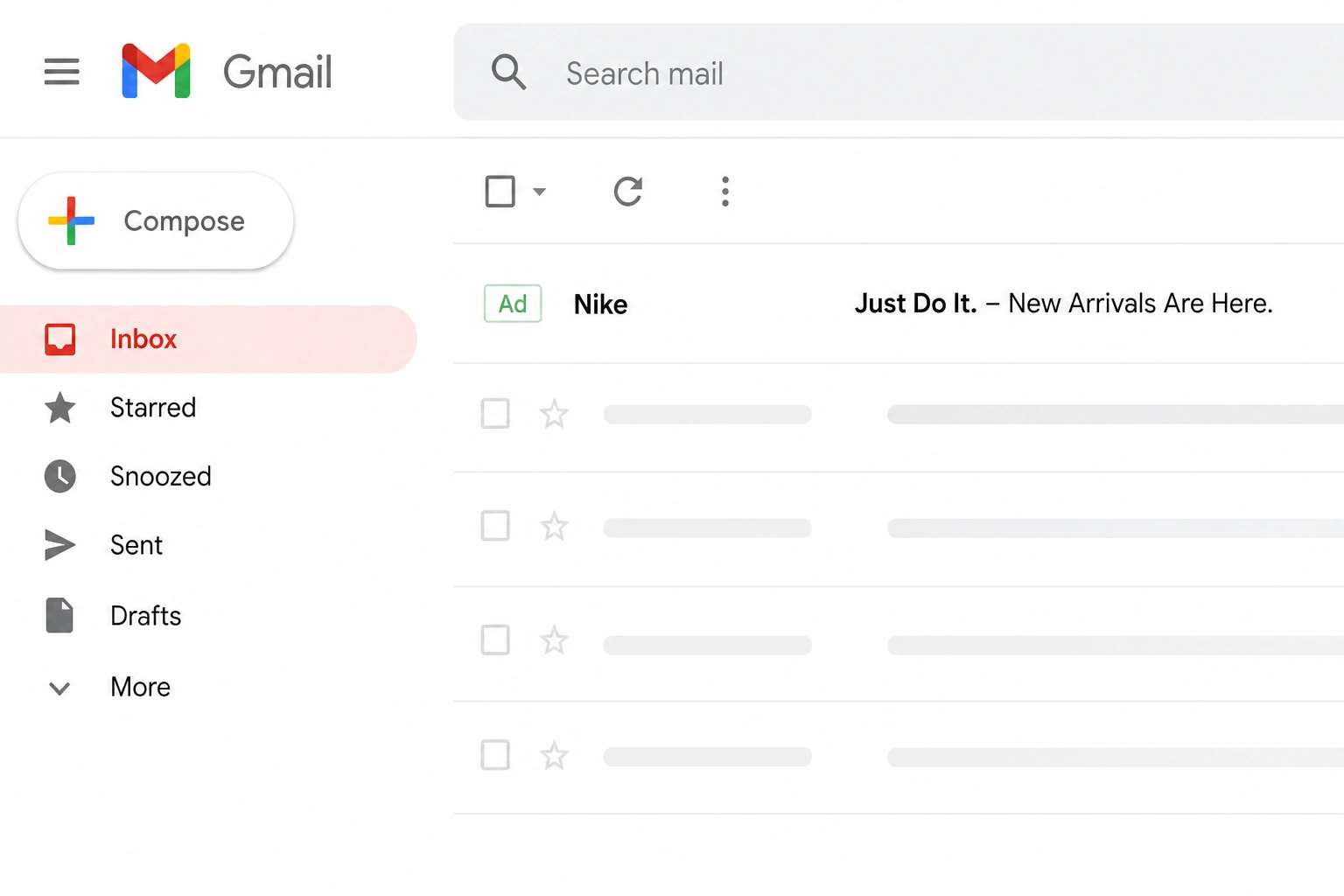Open the three-dot More options menu
Screen dimensions: 1344x896
pyautogui.click(x=724, y=191)
